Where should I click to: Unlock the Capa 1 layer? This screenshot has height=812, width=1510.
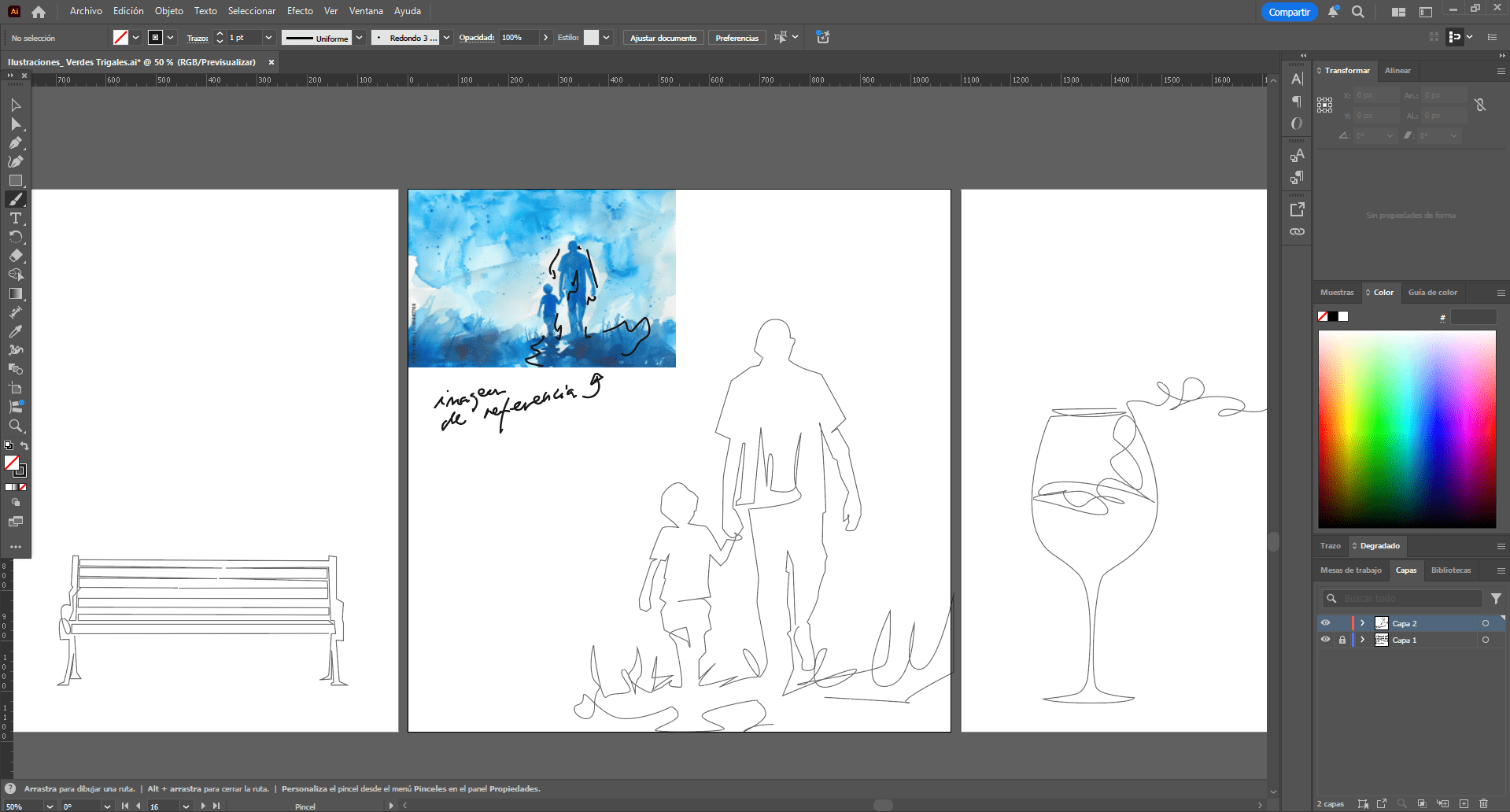1342,640
